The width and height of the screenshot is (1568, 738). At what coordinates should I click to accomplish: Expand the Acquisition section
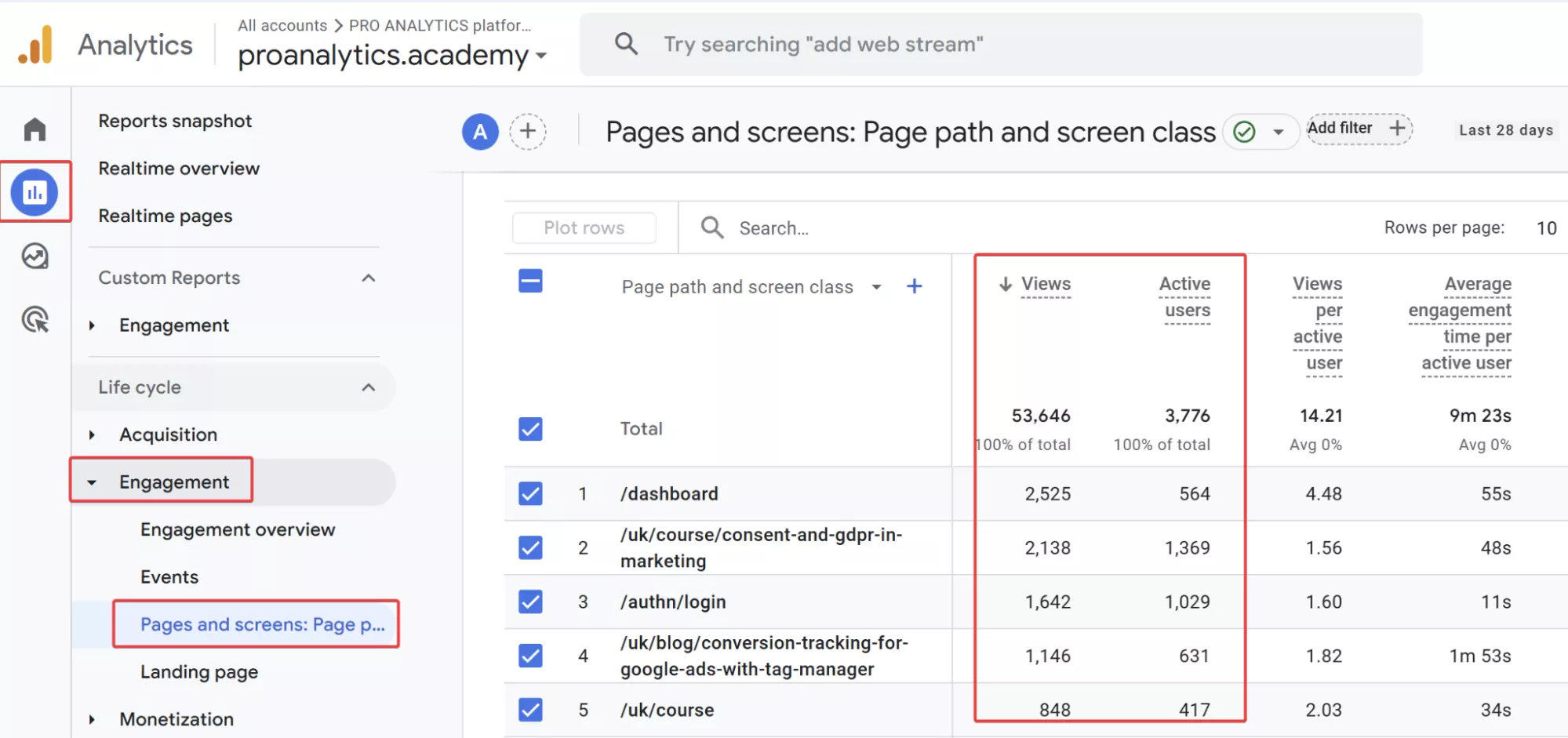tap(93, 434)
